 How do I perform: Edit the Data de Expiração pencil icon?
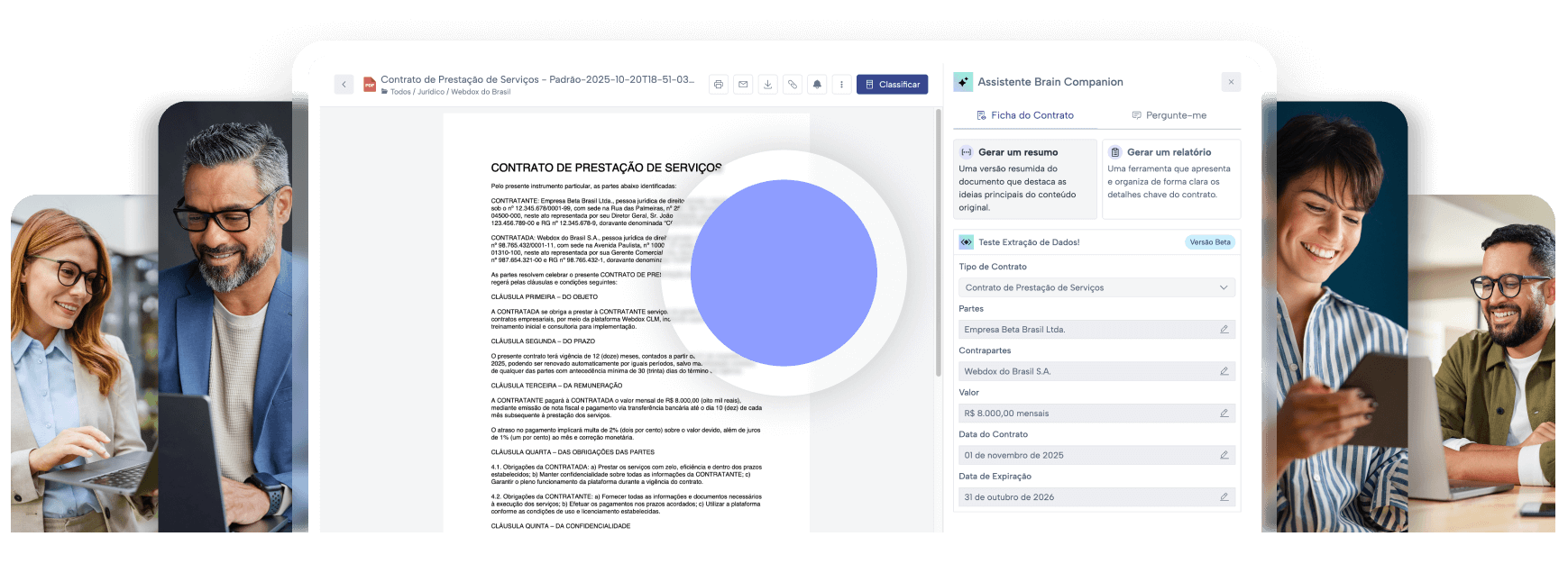1224,497
